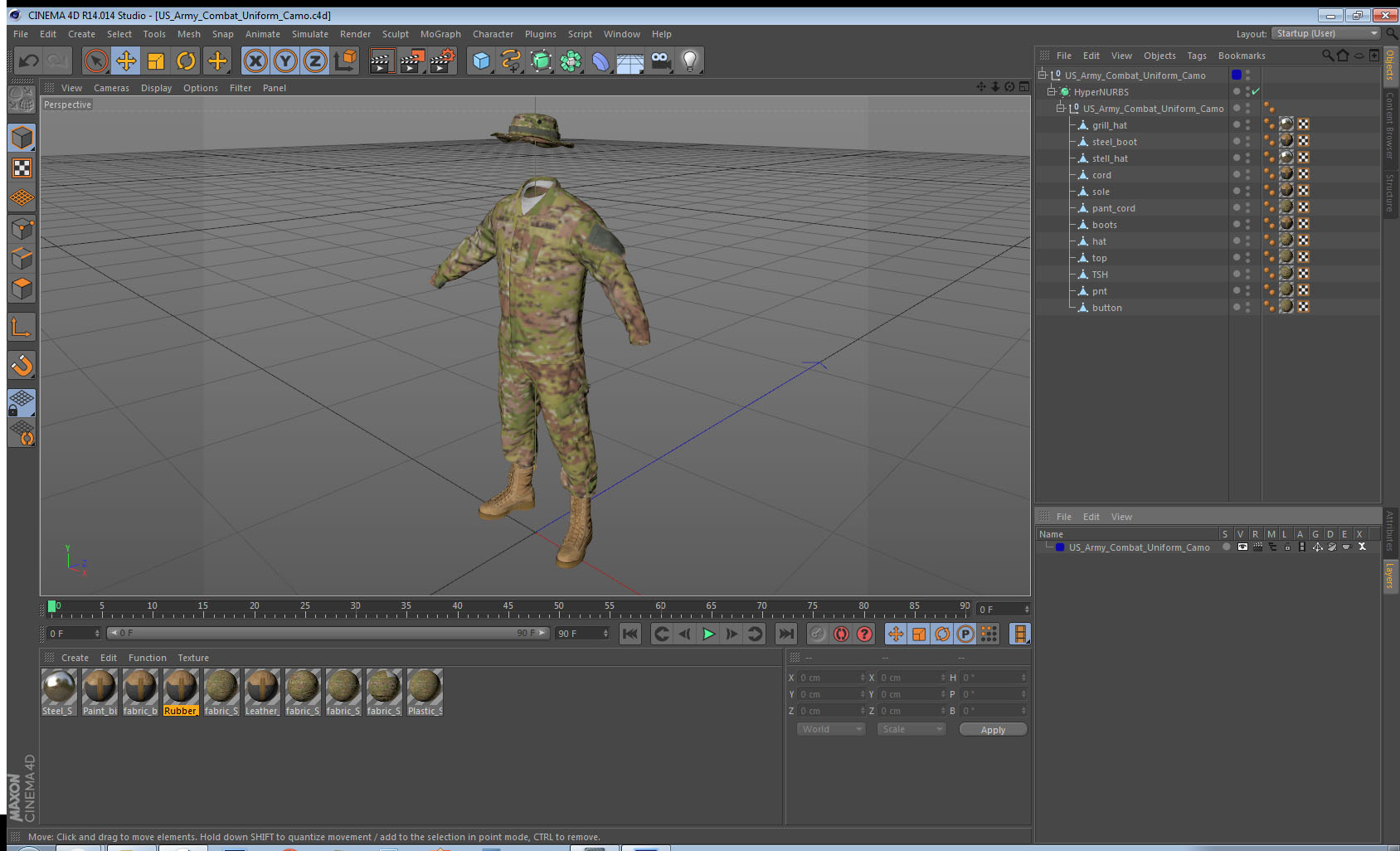The height and width of the screenshot is (851, 1400).
Task: Add a Cube primitive object
Action: click(481, 61)
